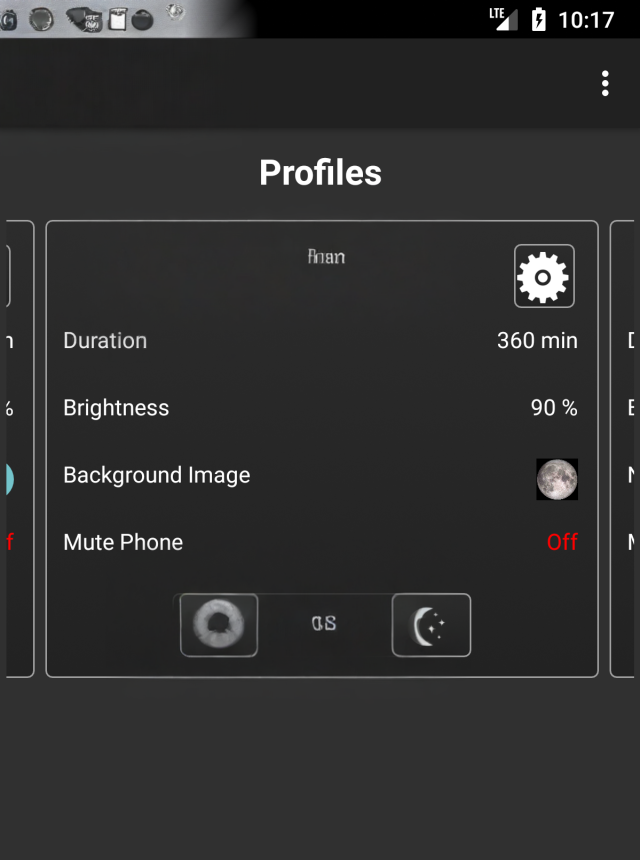Tap the clock showing 10:17
Viewport: 640px width, 860px height.
(586, 20)
